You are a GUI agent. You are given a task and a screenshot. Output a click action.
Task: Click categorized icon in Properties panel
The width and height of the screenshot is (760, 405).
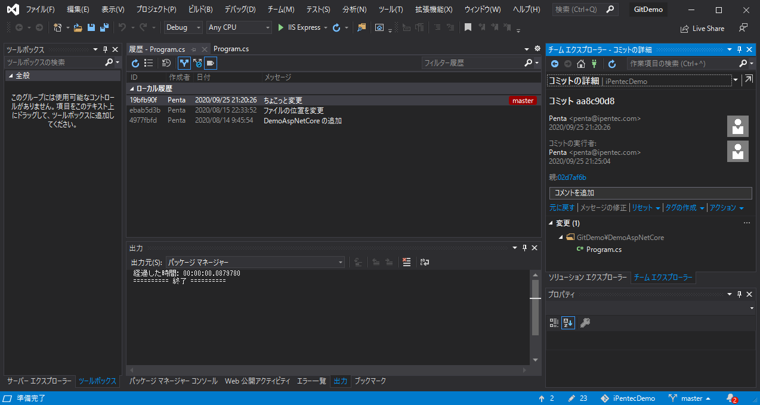click(x=554, y=323)
